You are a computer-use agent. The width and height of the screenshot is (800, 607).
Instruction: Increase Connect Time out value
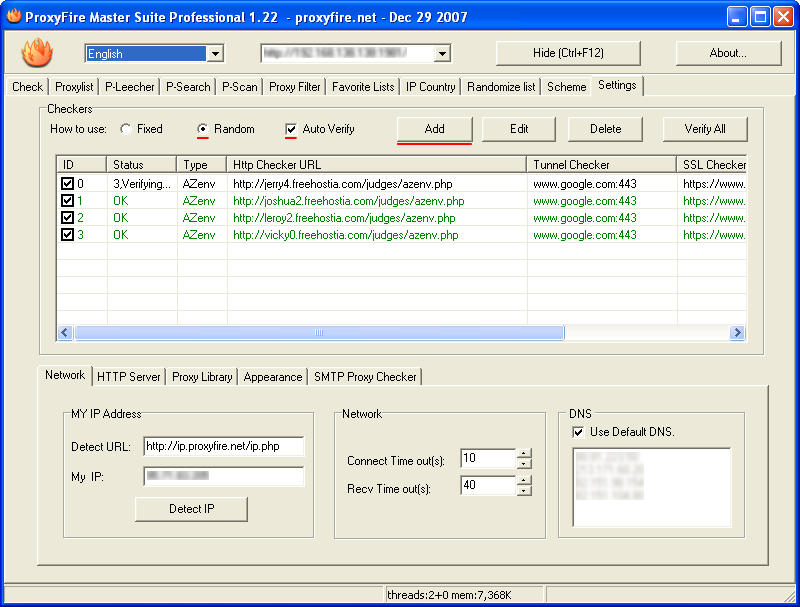(524, 453)
